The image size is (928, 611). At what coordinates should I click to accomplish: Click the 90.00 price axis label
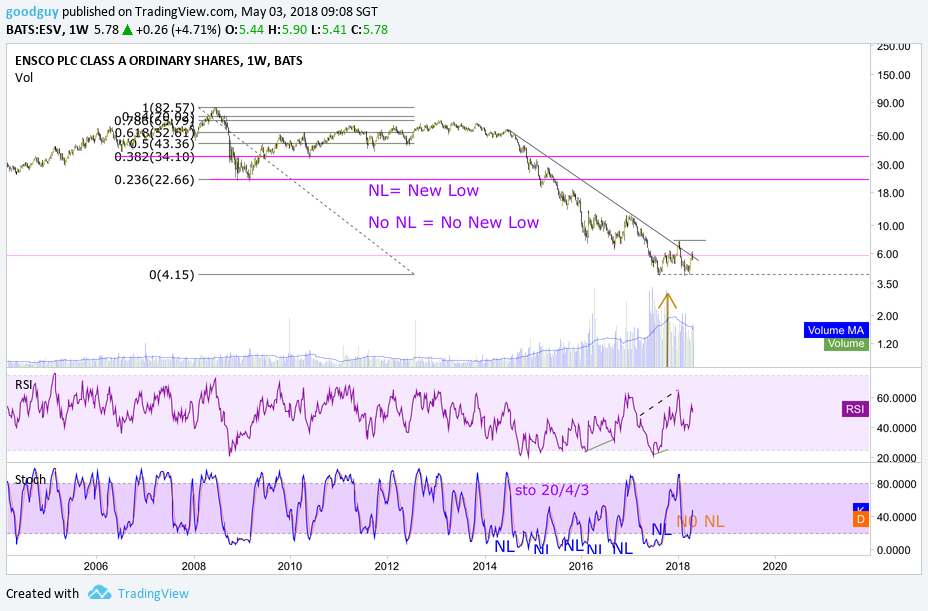(x=891, y=103)
